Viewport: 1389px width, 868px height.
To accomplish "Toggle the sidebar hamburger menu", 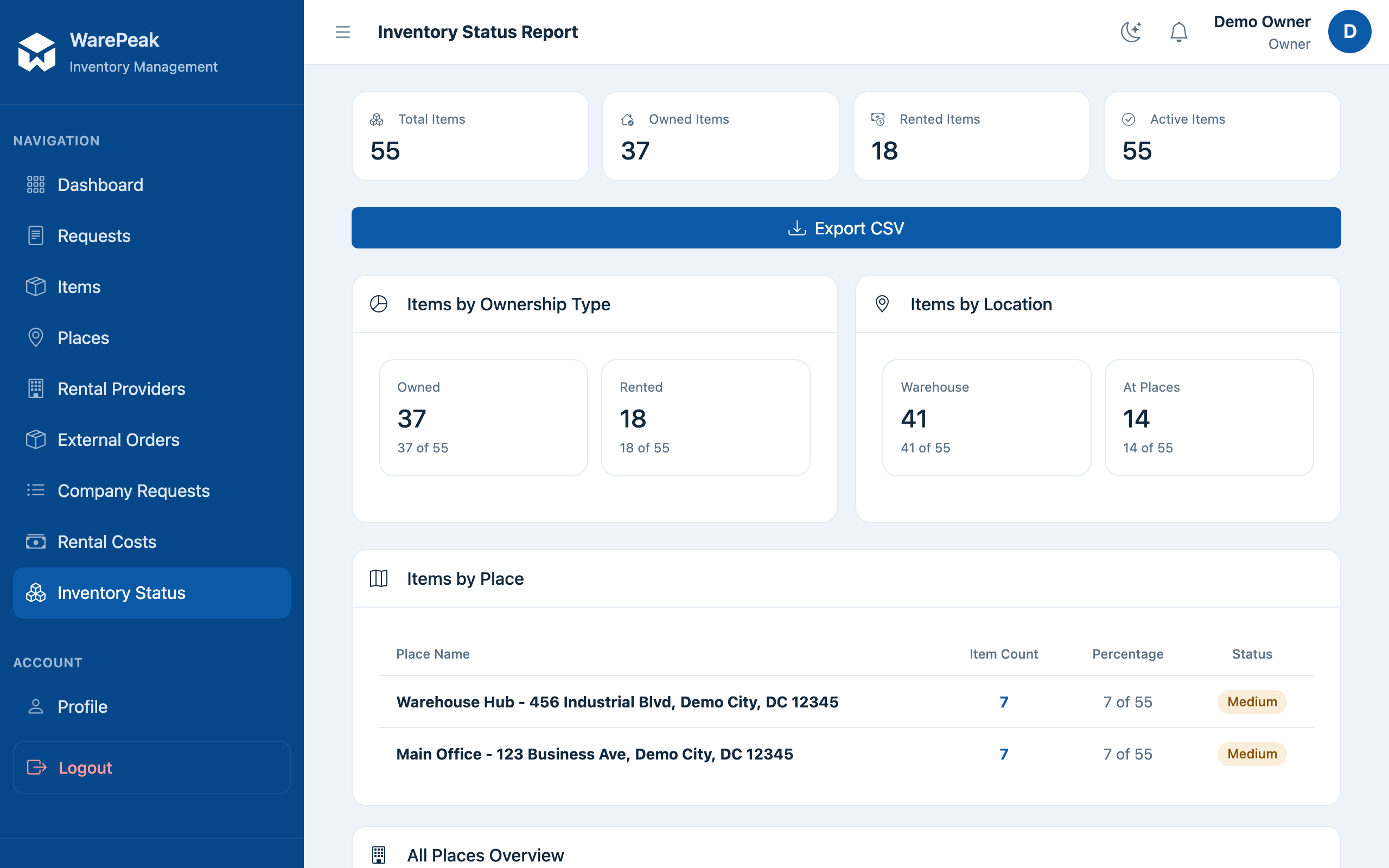I will [x=343, y=32].
